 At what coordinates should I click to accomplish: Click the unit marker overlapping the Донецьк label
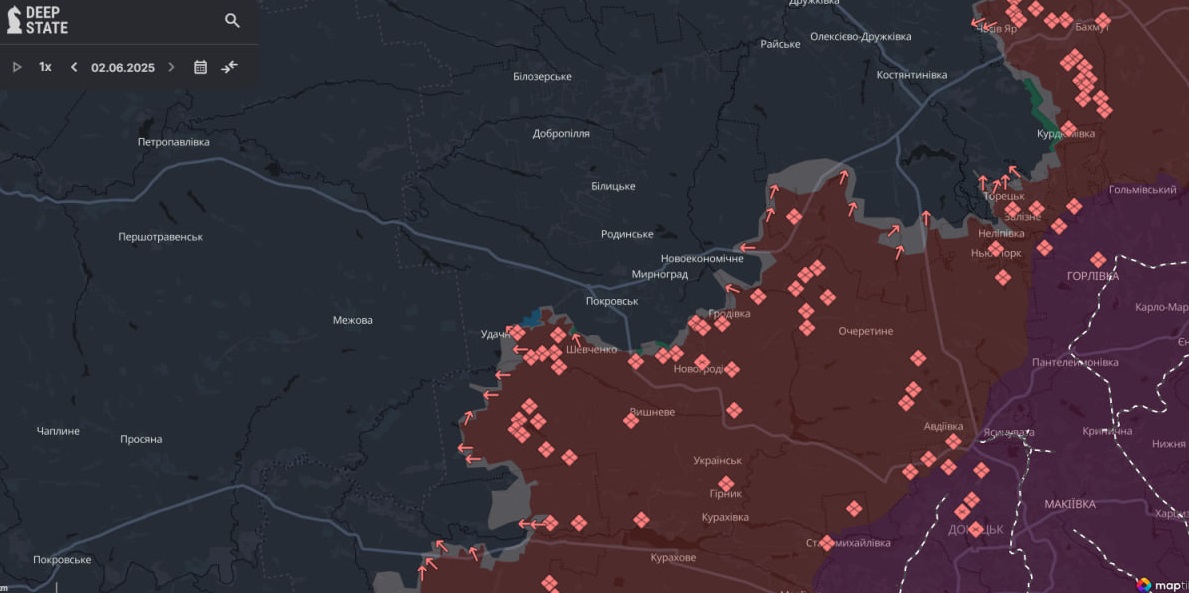coord(975,530)
